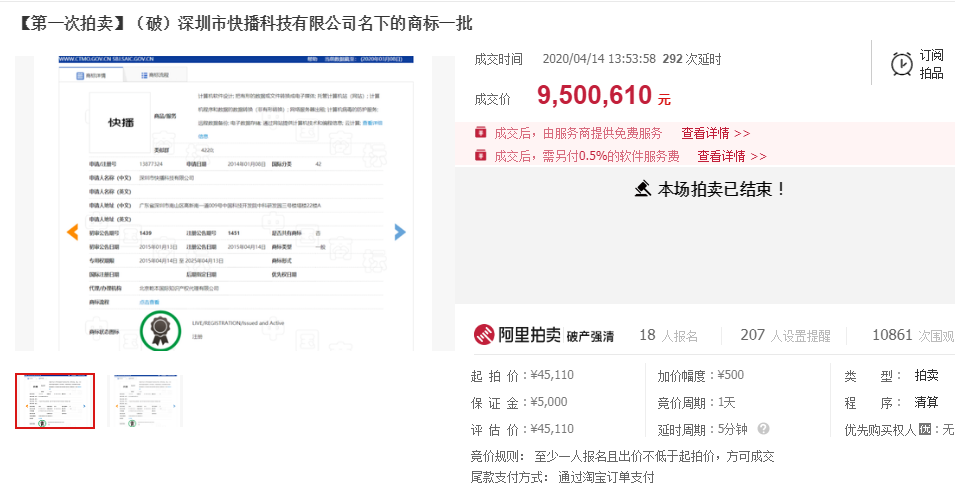This screenshot has height=488, width=955.
Task: Click the 阿里拍卖 logo
Action: click(515, 336)
